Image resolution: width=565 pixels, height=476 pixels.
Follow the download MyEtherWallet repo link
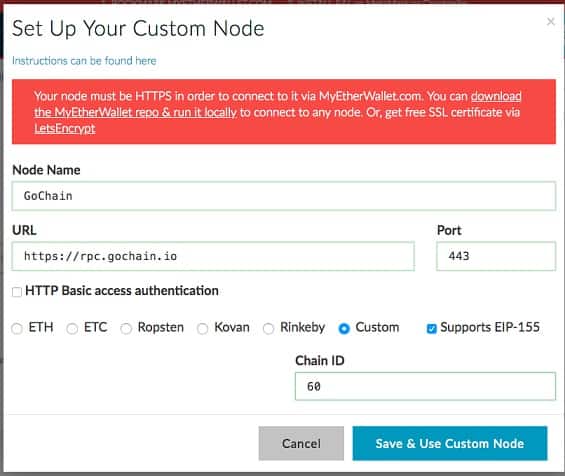point(135,112)
